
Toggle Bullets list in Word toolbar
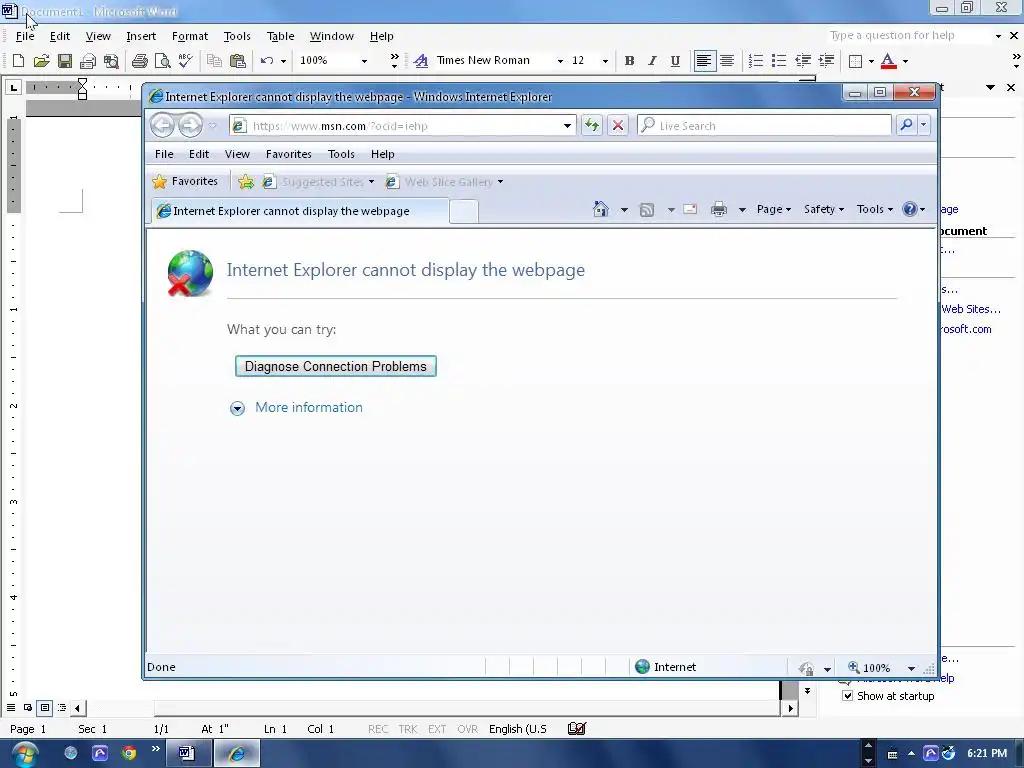click(x=779, y=61)
